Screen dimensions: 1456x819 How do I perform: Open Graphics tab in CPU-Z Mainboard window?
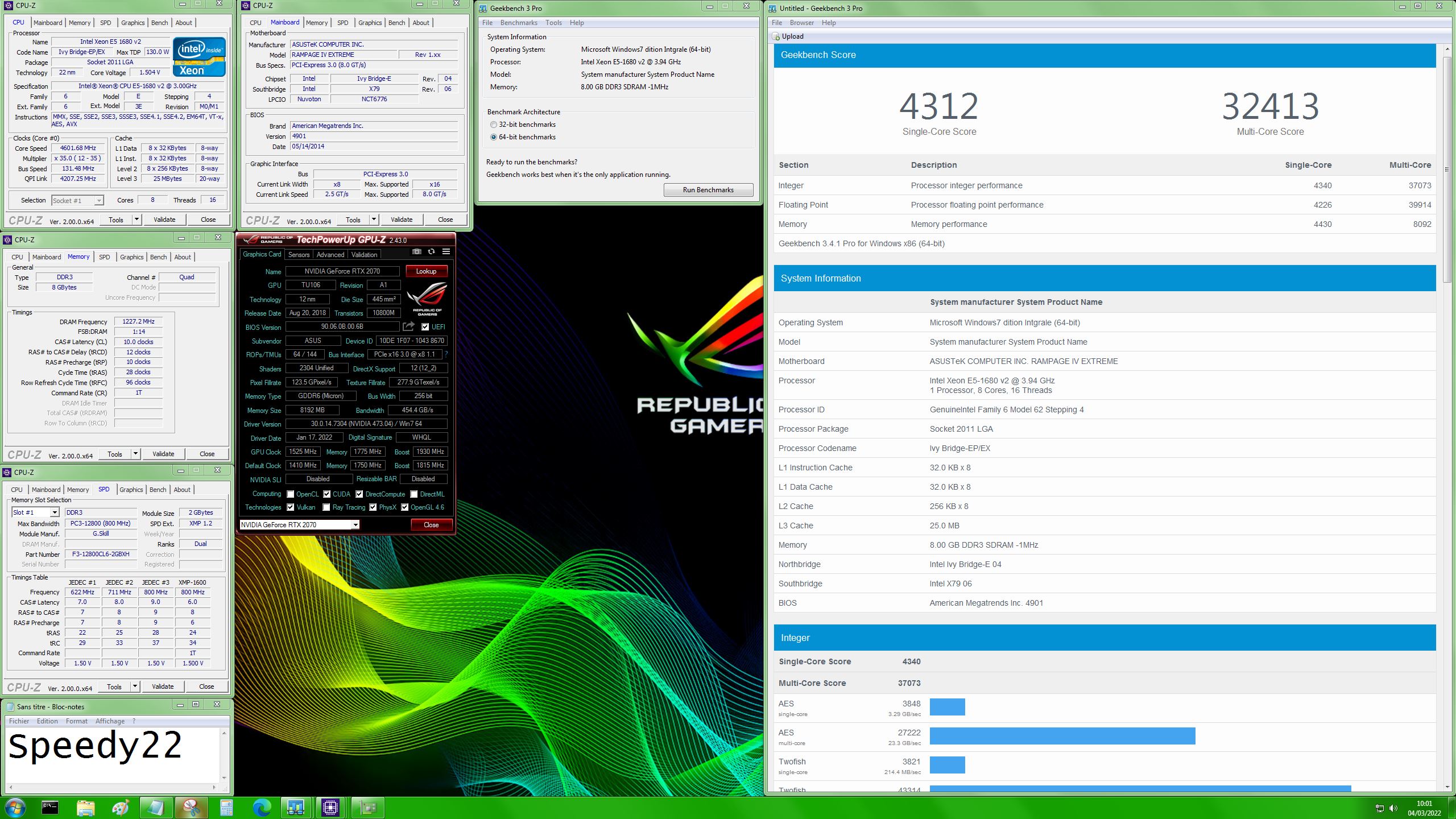point(370,23)
